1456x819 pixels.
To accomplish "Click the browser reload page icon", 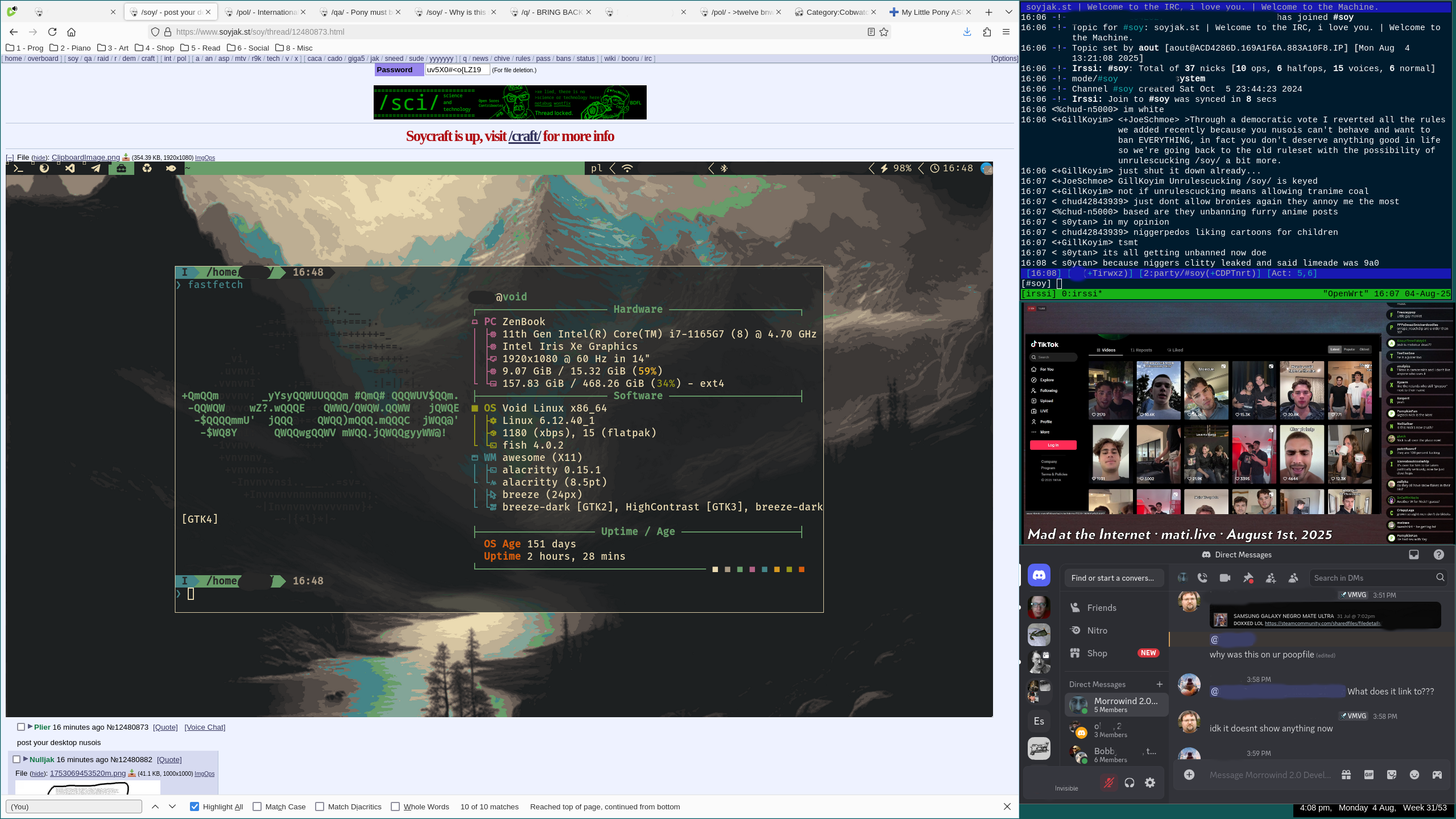I will (52, 32).
